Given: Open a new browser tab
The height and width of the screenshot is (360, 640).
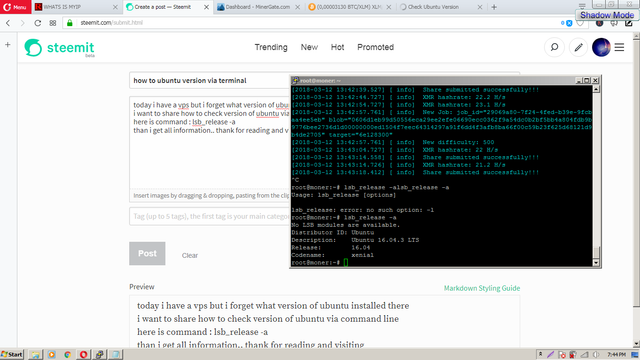Looking at the screenshot, I should click(x=494, y=7).
